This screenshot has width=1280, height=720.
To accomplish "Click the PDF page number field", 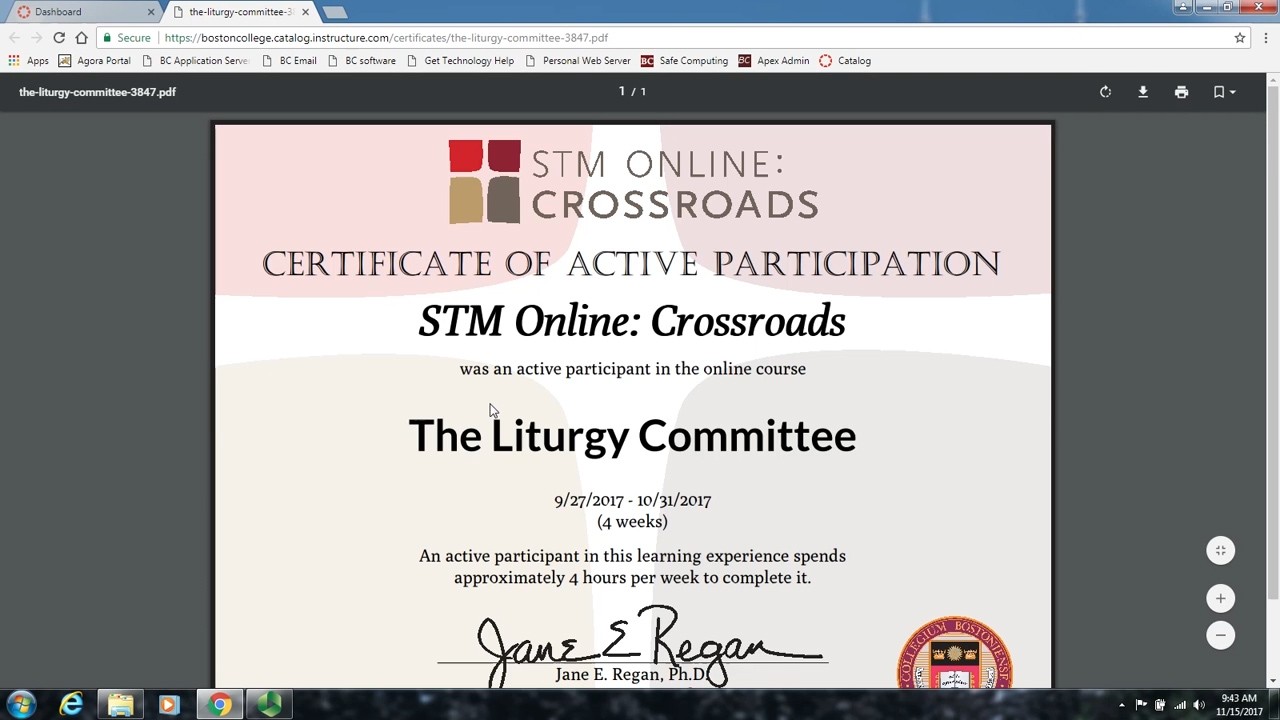I will pos(621,91).
